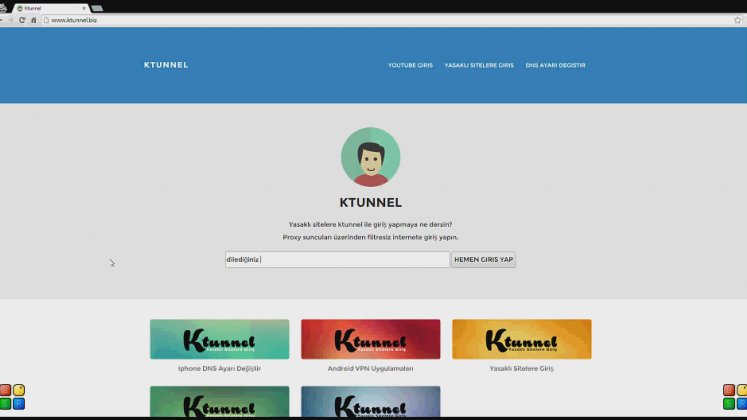The image size is (747, 420).
Task: Click text 'Proxy sunucuları üzerinden filtresiz internete giriş yapın.'
Action: tap(371, 237)
